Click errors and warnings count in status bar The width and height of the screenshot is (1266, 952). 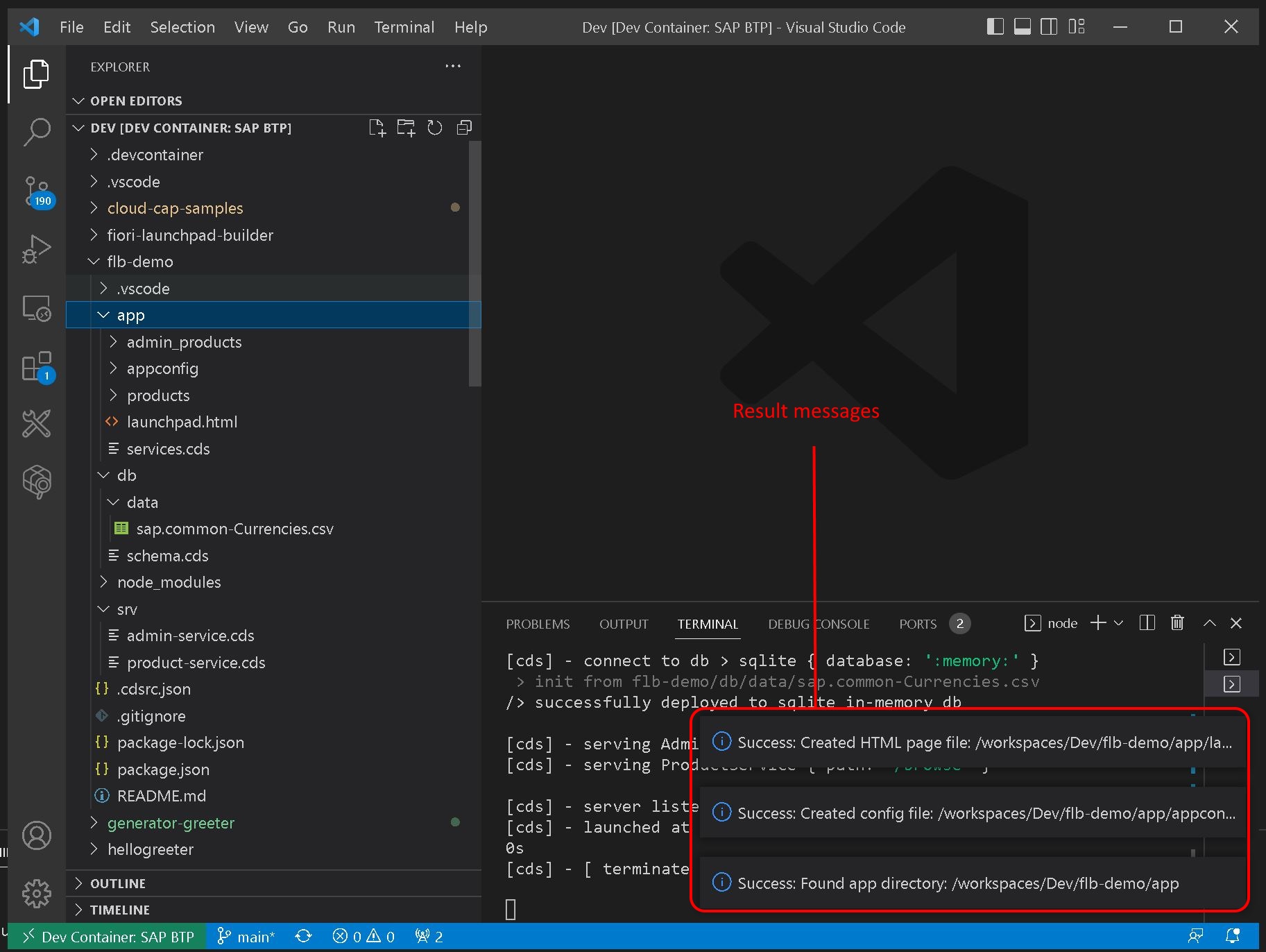[363, 937]
